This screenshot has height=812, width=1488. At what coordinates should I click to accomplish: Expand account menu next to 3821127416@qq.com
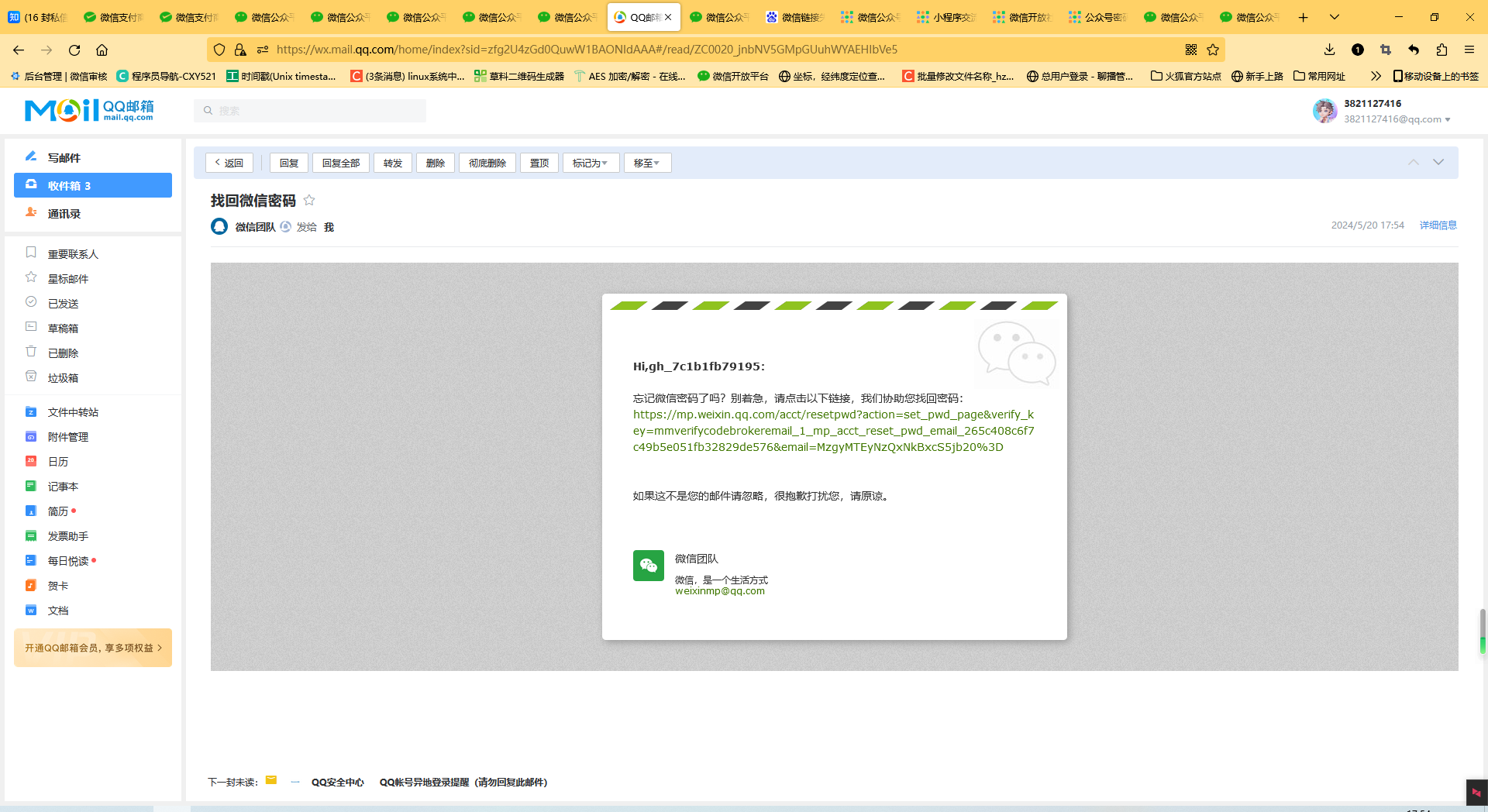click(1448, 119)
